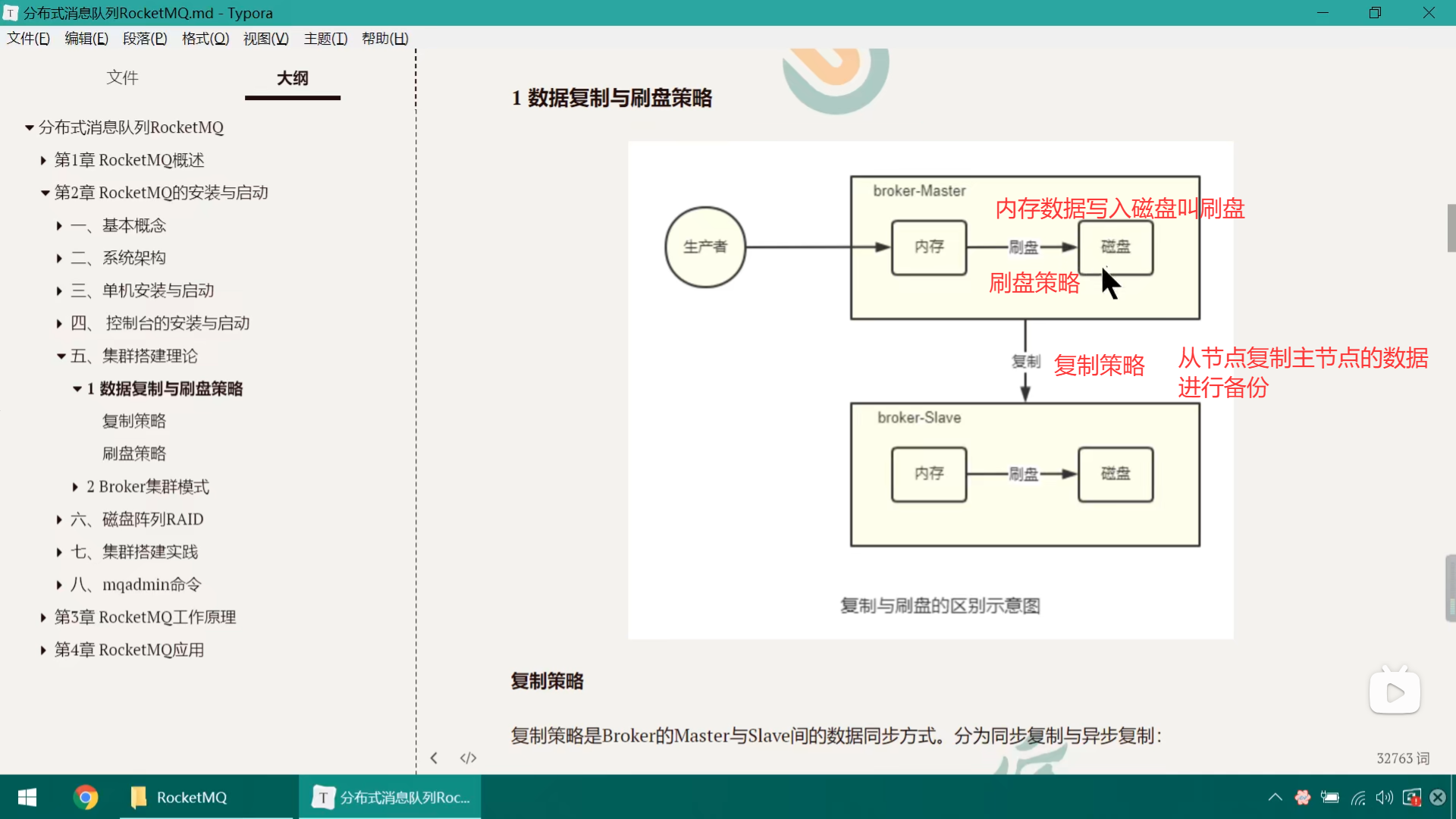Viewport: 1456px width, 819px height.
Task: Open the 主题(T) menu
Action: click(x=325, y=38)
